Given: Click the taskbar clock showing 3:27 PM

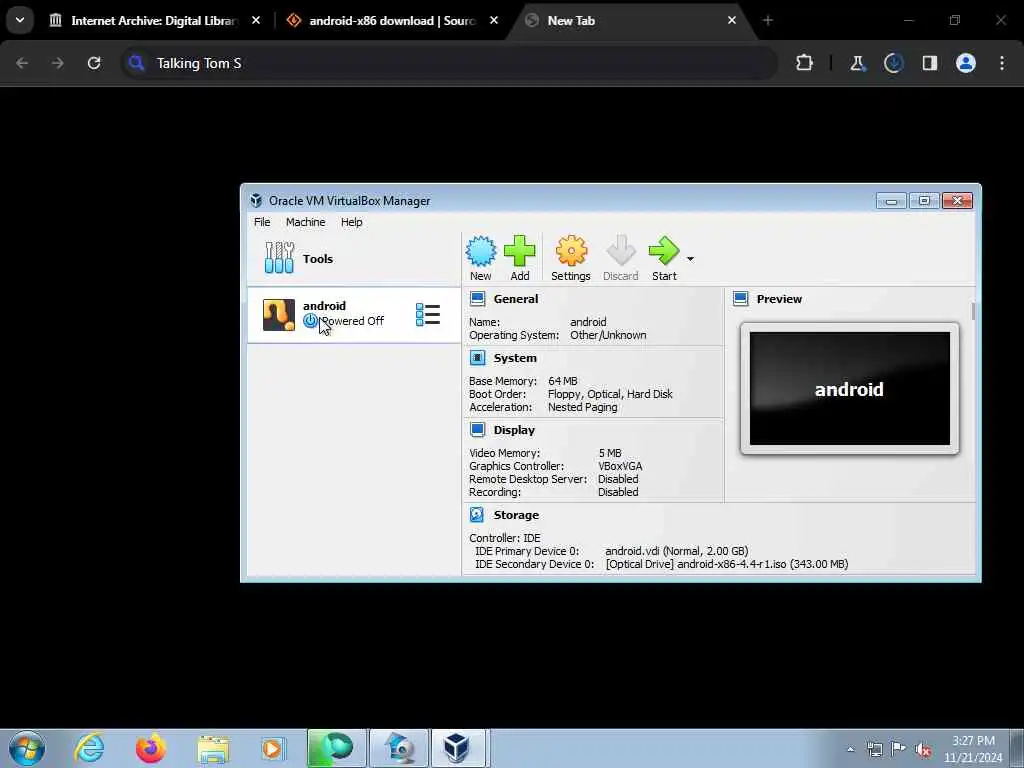Looking at the screenshot, I should coord(973,749).
